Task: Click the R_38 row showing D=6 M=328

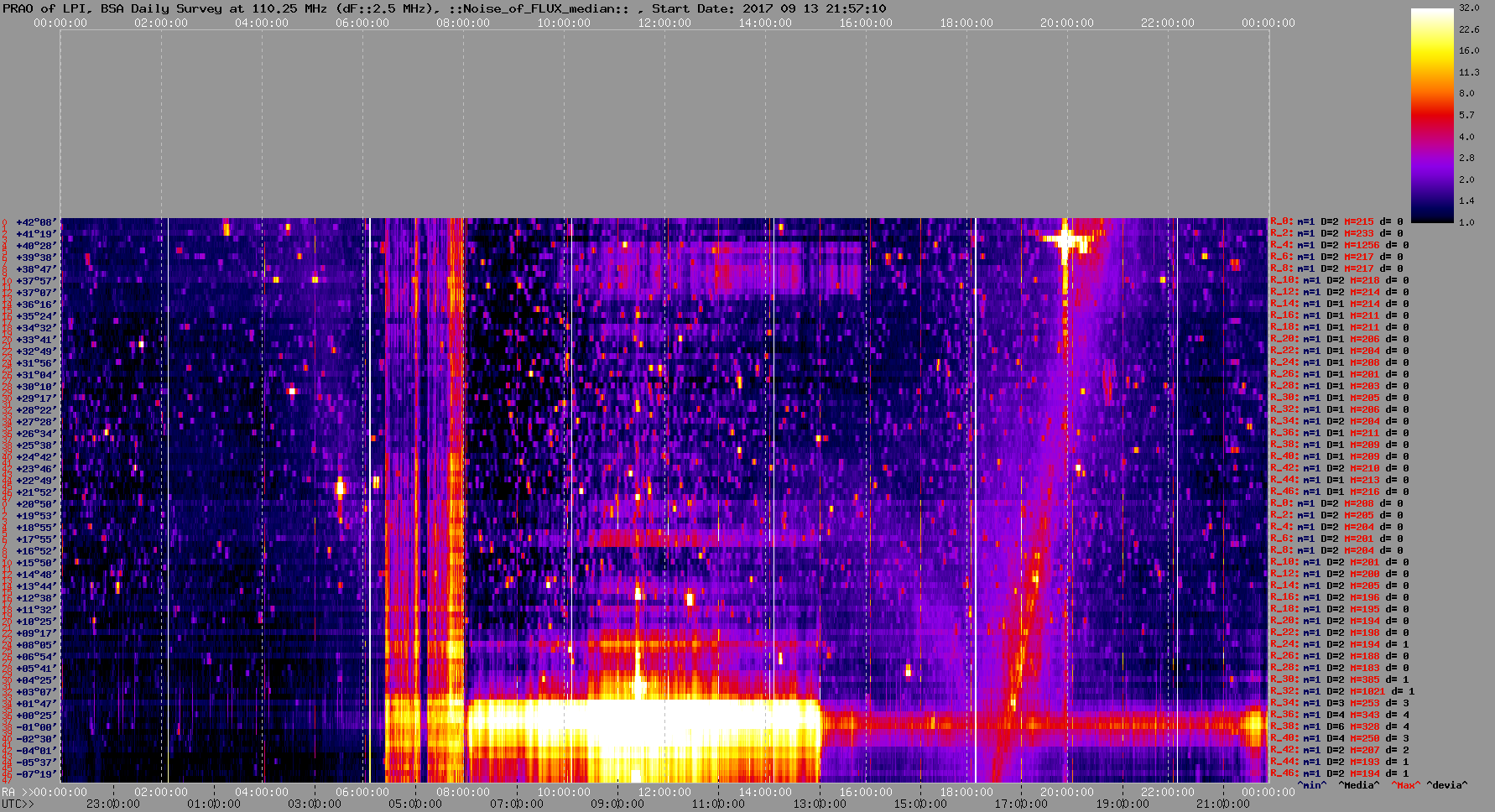Action: pyautogui.click(x=1339, y=727)
